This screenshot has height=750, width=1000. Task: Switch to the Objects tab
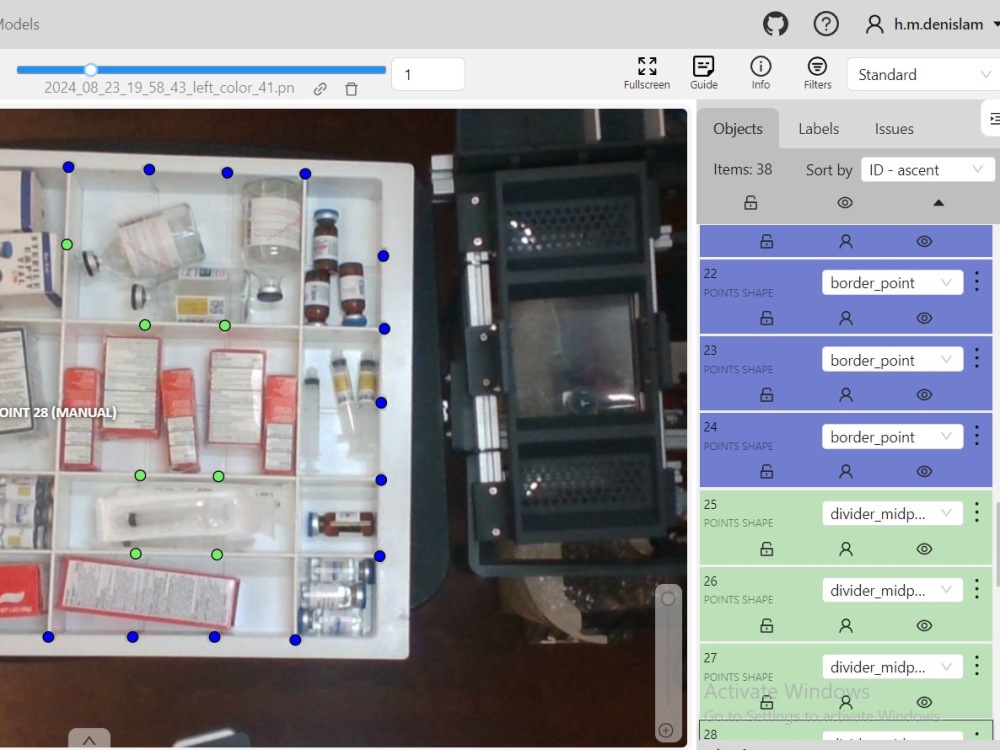point(738,129)
